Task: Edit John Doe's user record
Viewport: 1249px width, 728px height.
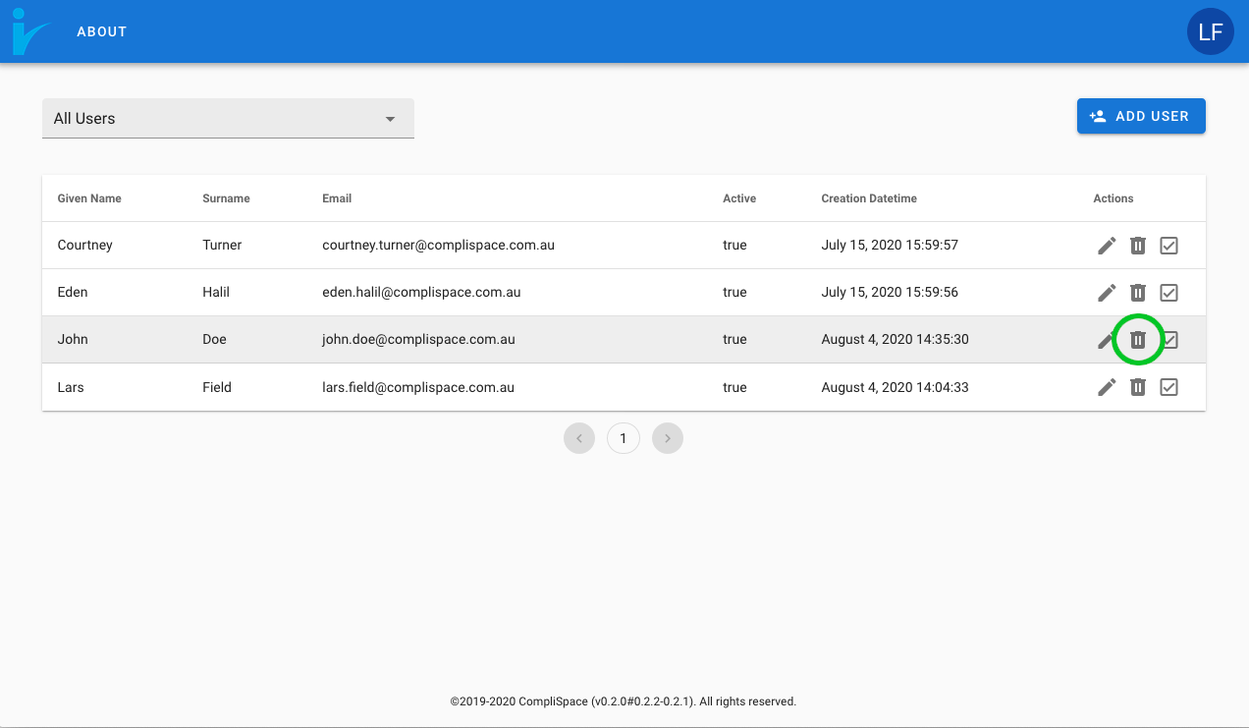Action: (1106, 340)
